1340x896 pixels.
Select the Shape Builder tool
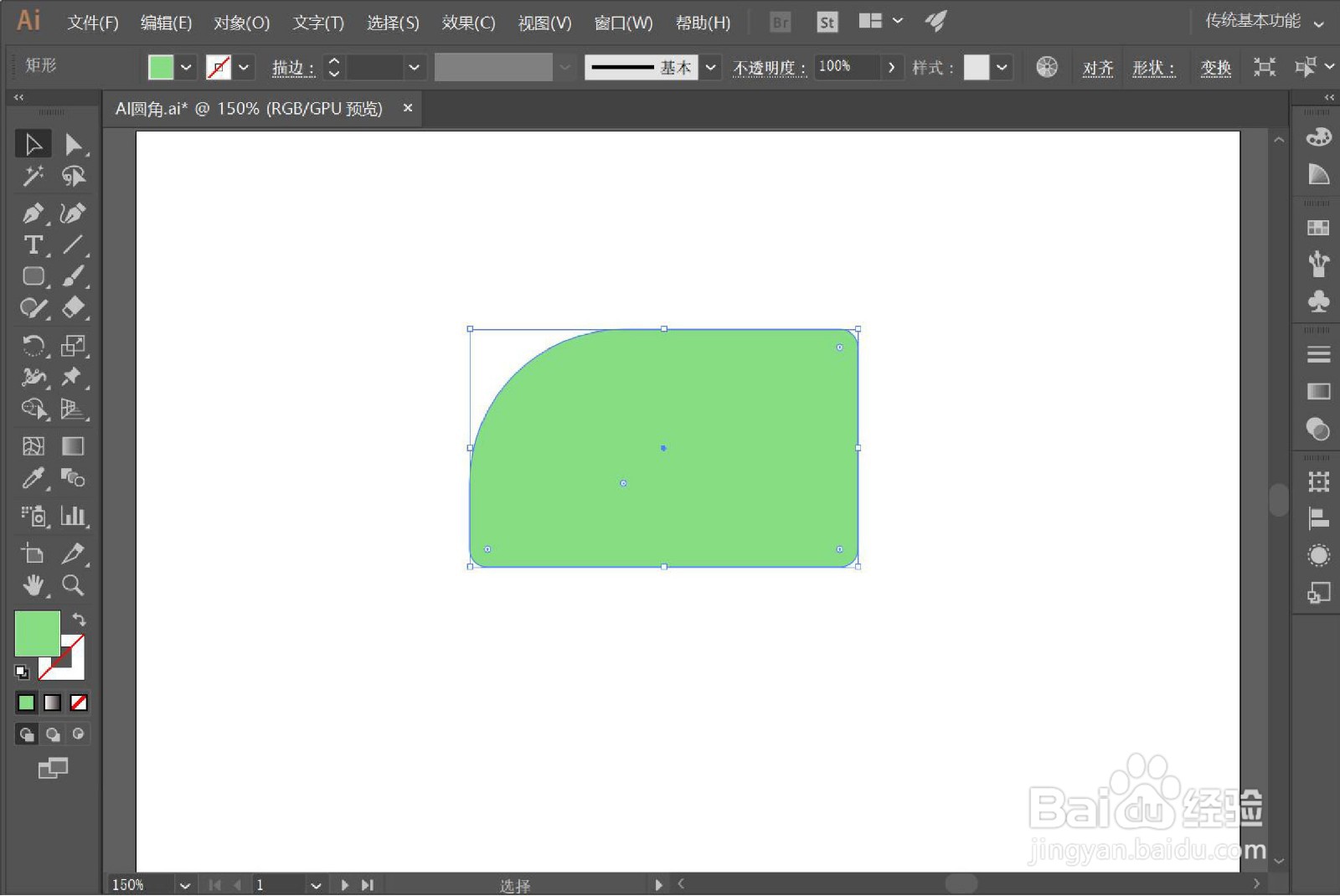33,409
